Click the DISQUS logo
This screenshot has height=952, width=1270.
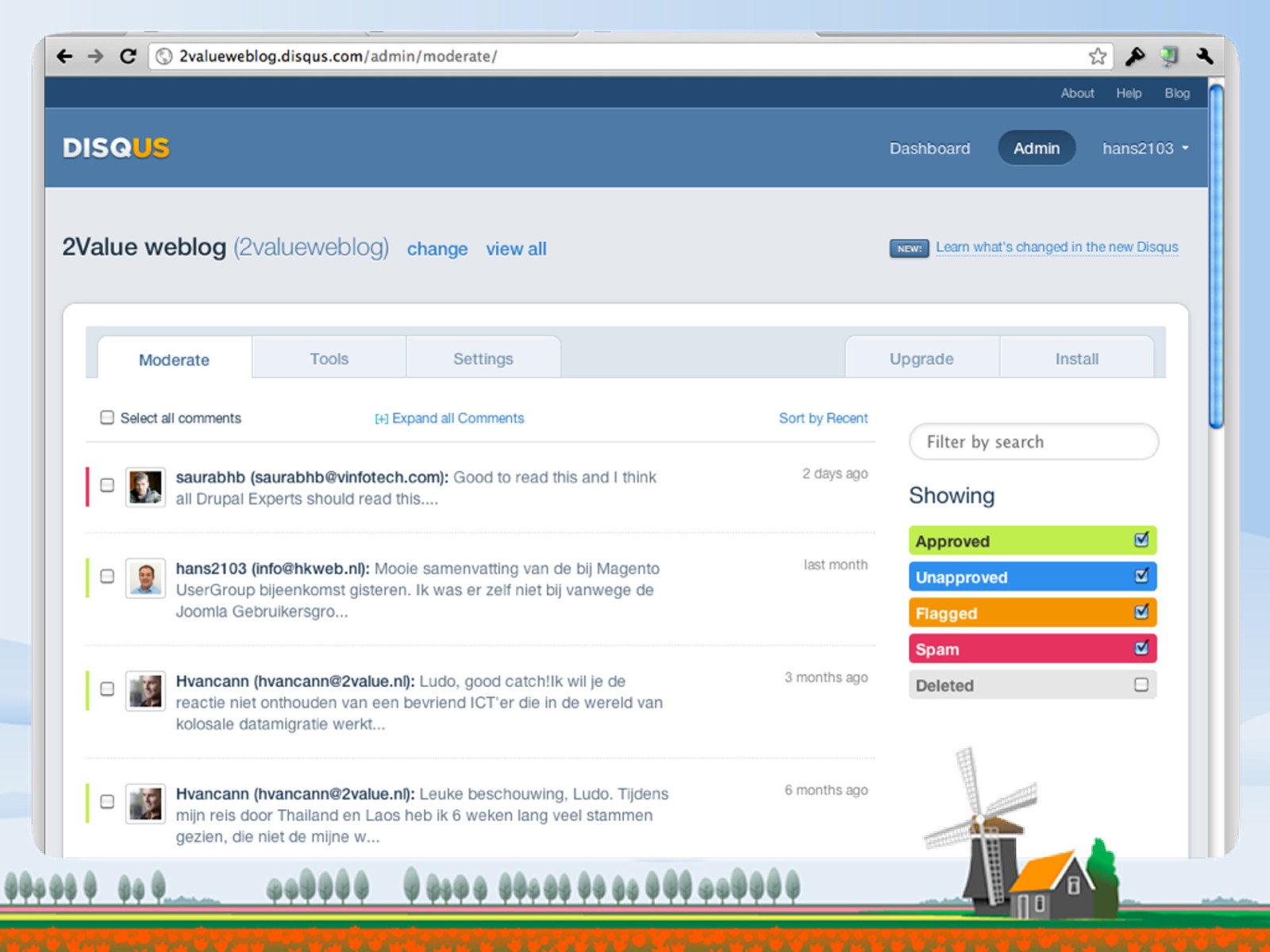116,148
